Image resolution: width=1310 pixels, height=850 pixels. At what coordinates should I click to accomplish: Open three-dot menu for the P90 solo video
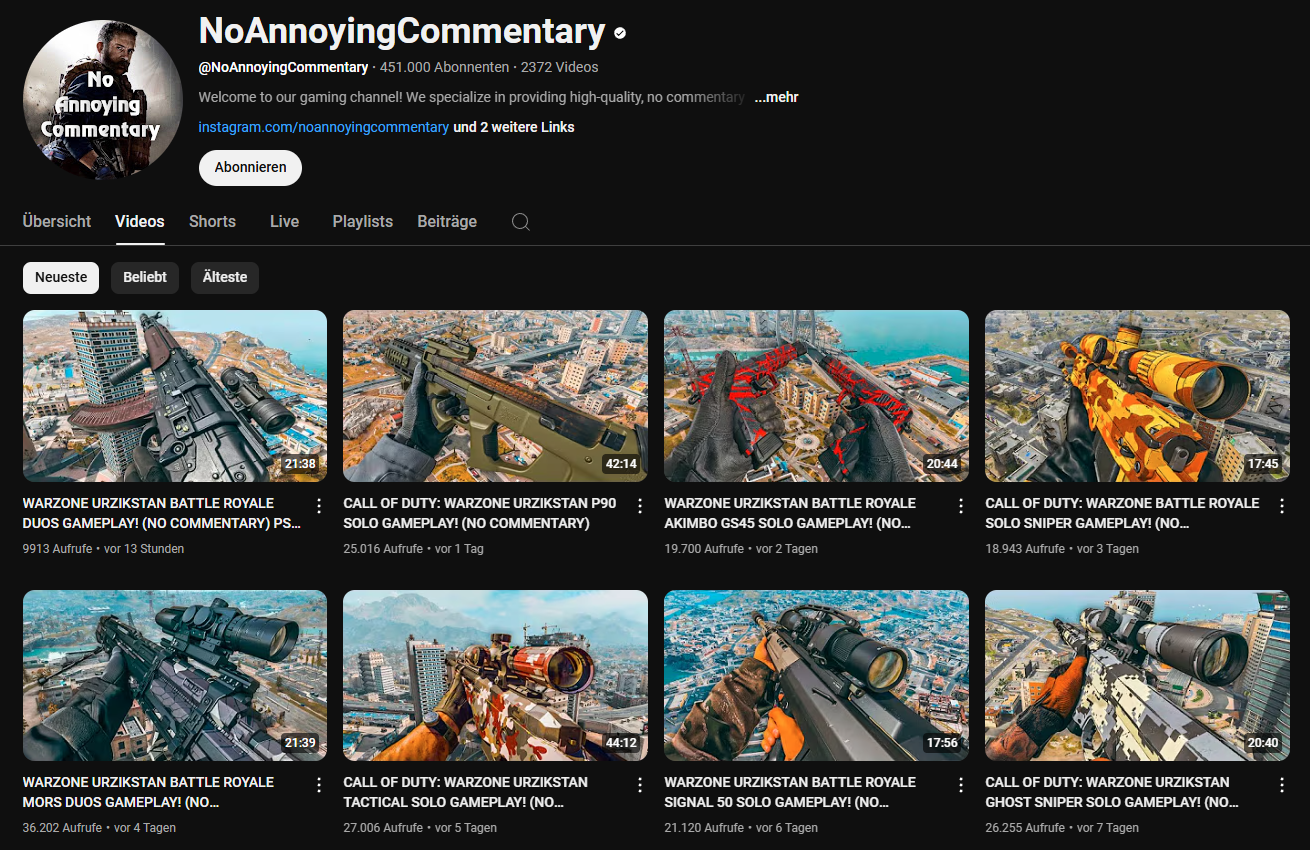tap(640, 506)
